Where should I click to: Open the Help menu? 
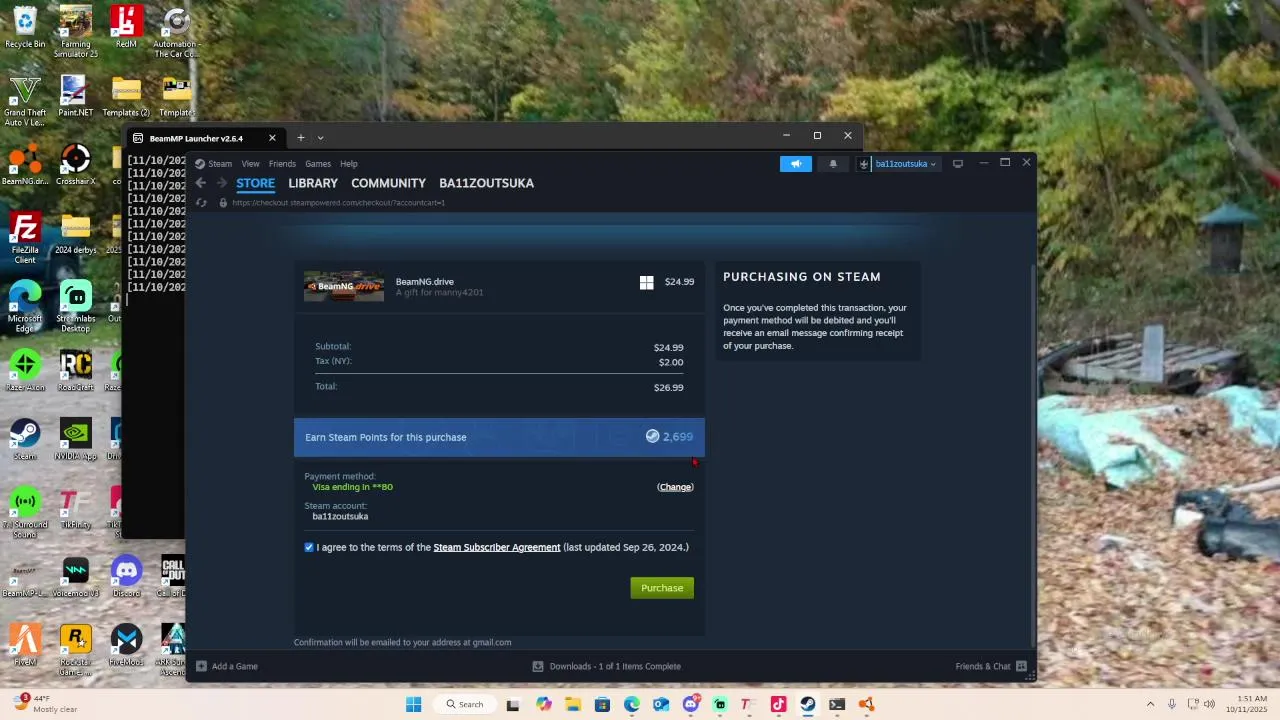pos(348,164)
